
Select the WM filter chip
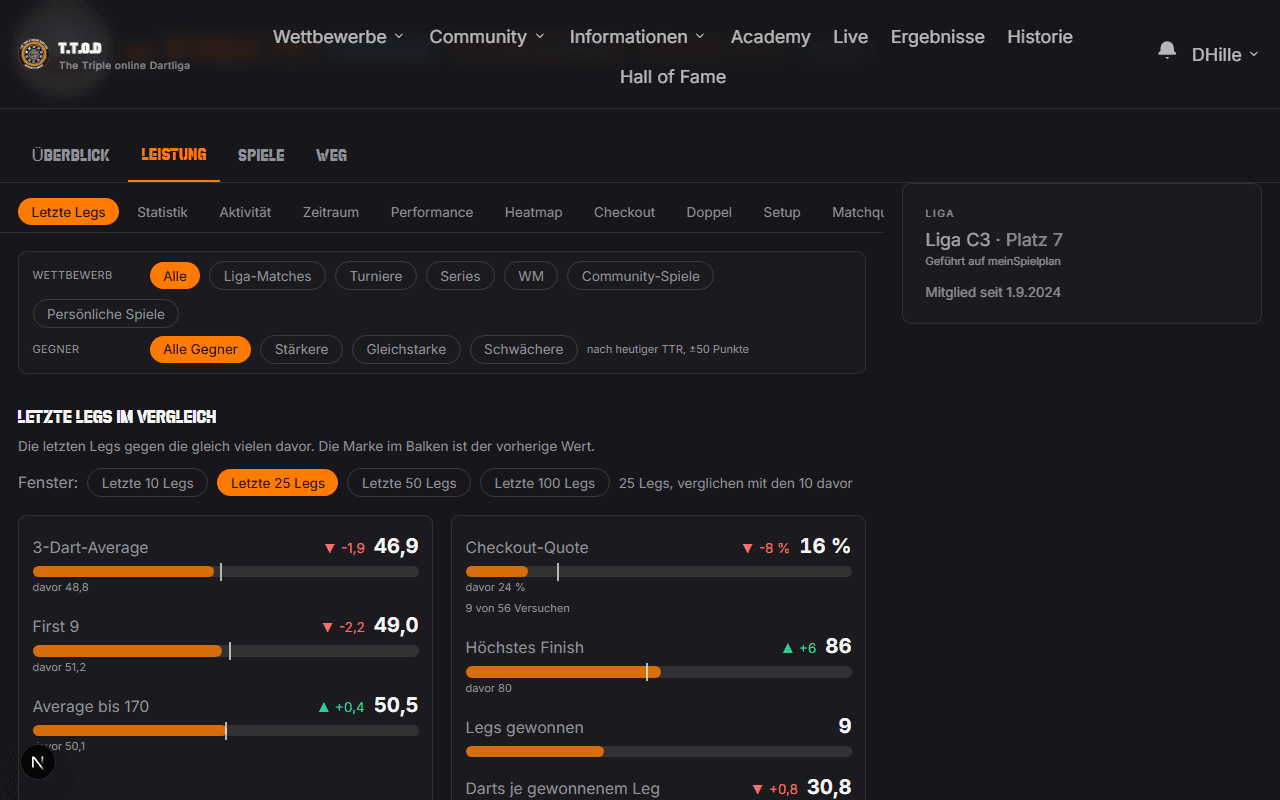coord(531,276)
